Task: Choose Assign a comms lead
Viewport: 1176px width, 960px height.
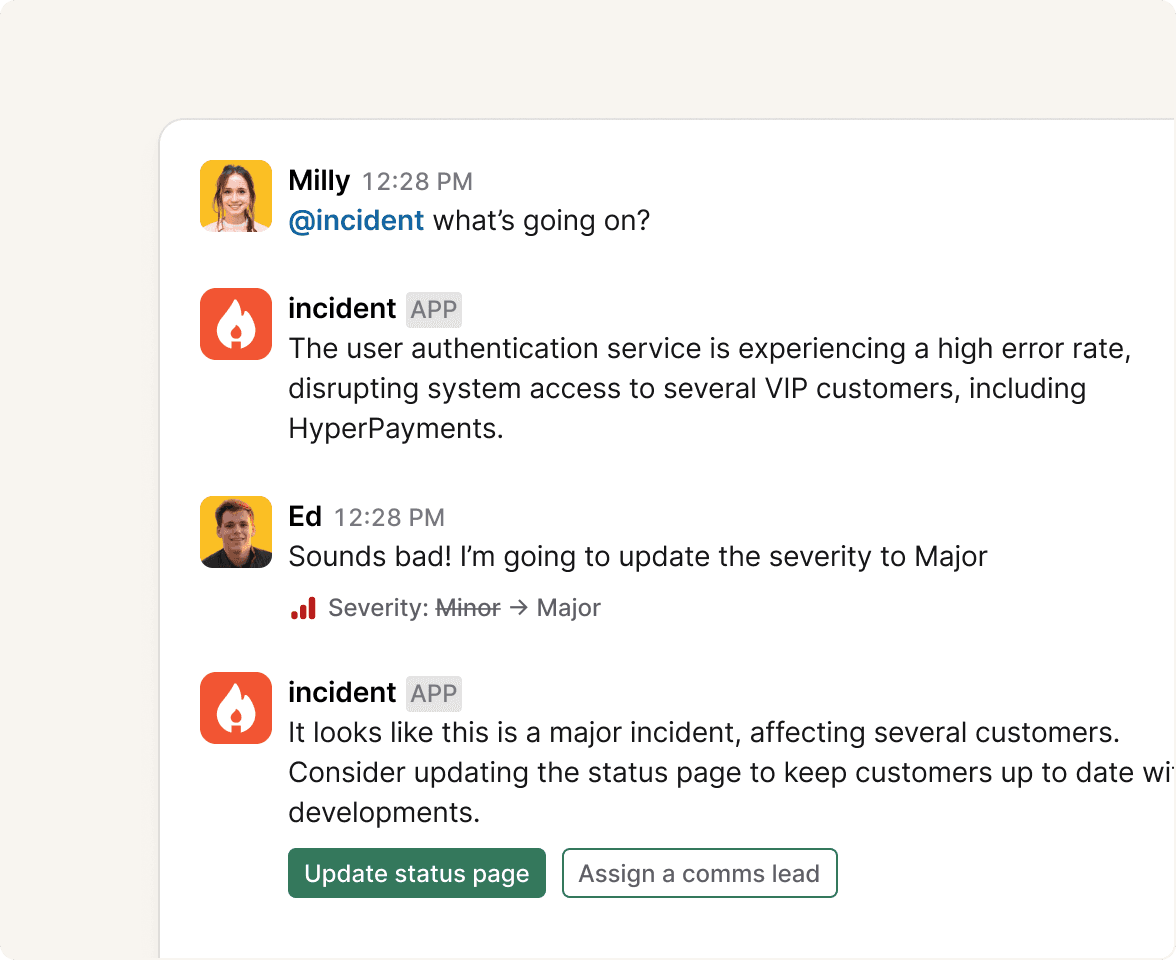Action: click(699, 873)
